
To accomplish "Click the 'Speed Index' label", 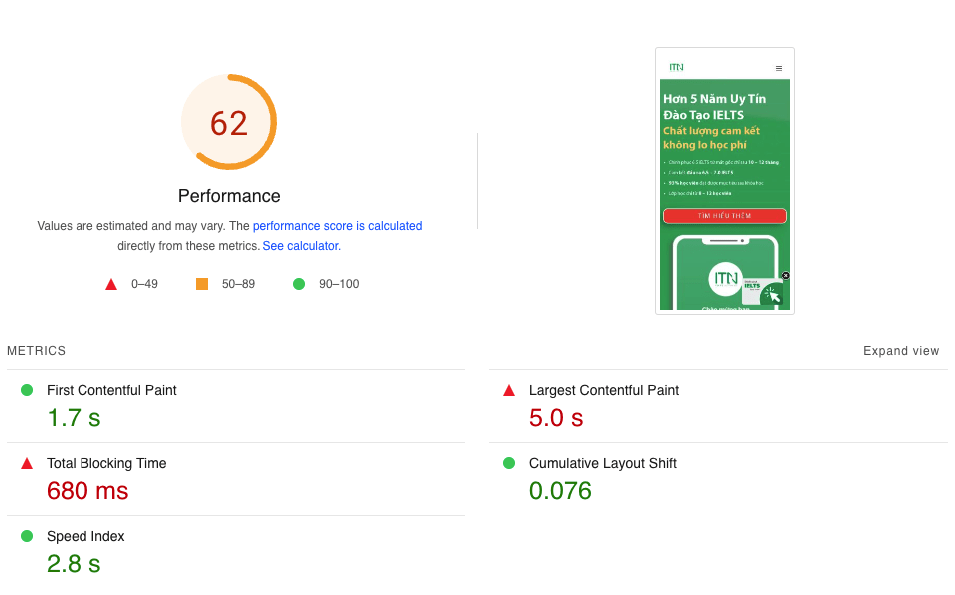I will point(86,537).
